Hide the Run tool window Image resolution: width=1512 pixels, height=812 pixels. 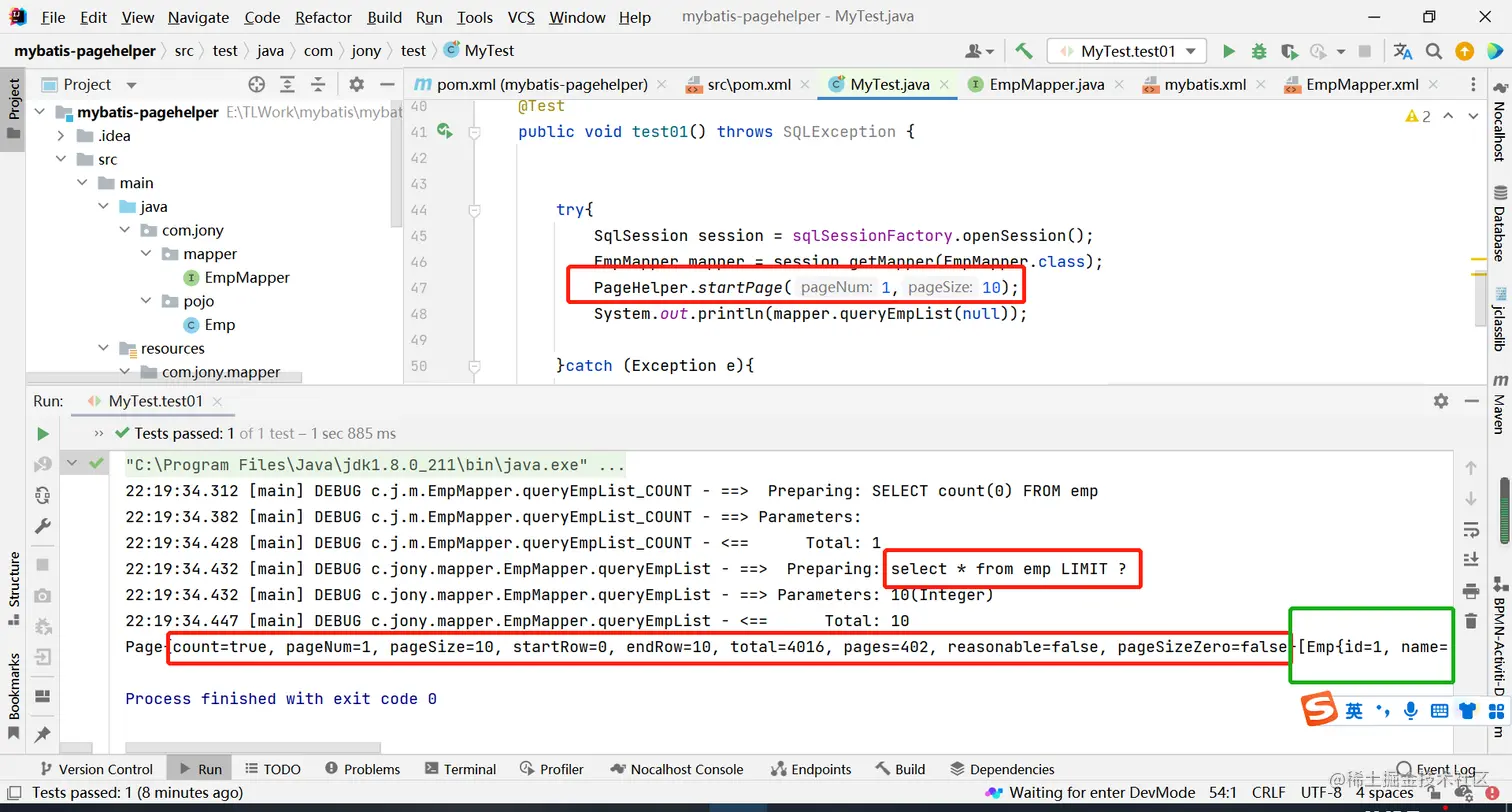click(x=1472, y=401)
